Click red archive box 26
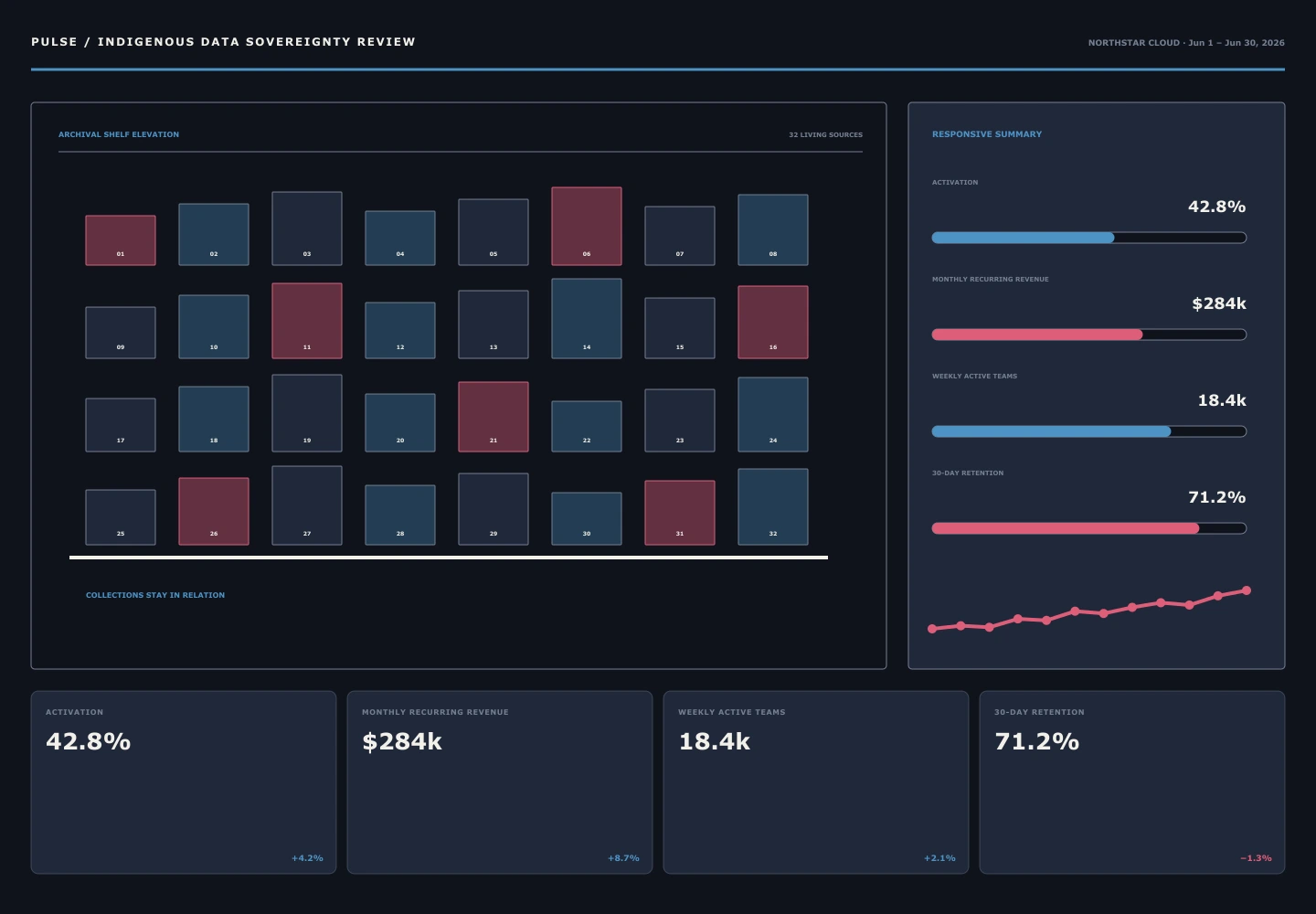 click(214, 511)
